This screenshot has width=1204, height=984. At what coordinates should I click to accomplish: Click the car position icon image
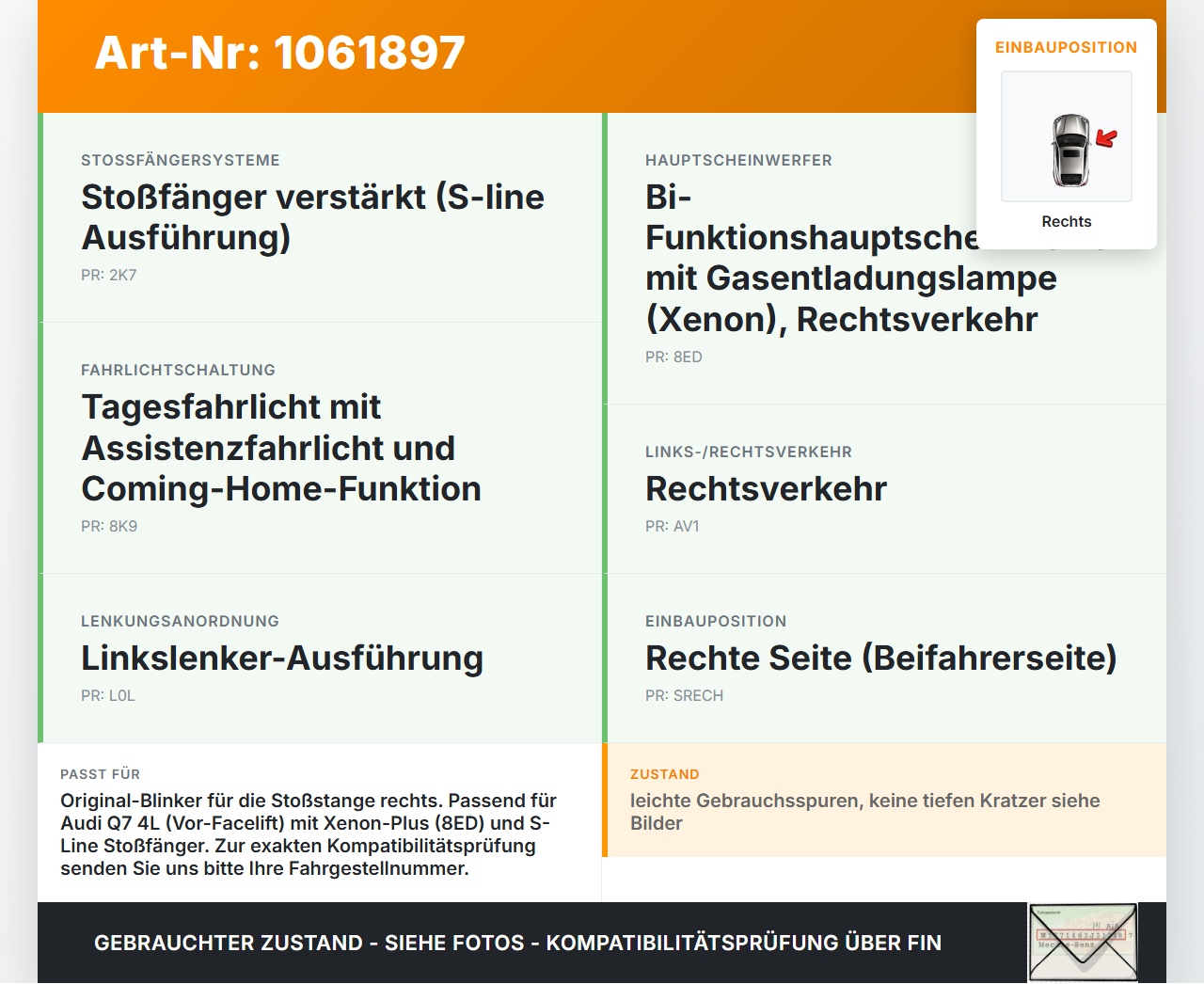coord(1067,136)
